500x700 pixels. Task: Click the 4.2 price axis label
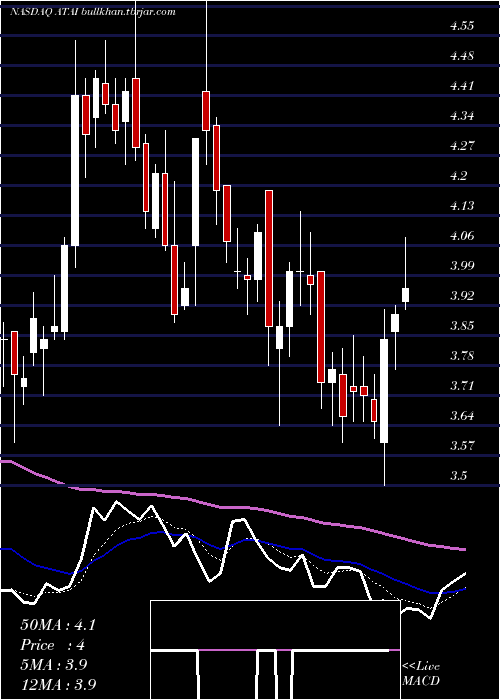point(458,176)
